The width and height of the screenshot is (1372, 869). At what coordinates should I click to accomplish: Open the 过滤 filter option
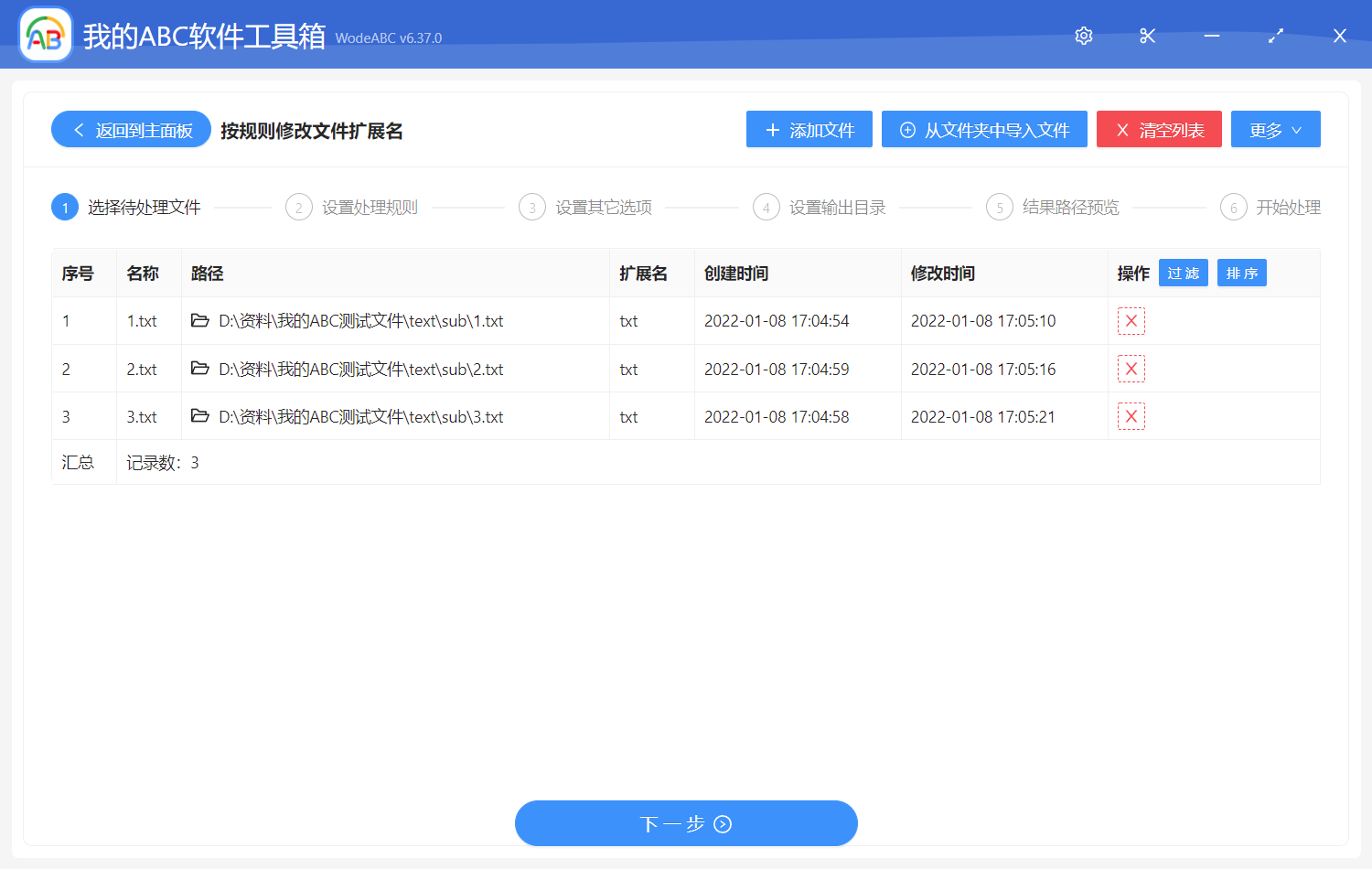click(1183, 272)
